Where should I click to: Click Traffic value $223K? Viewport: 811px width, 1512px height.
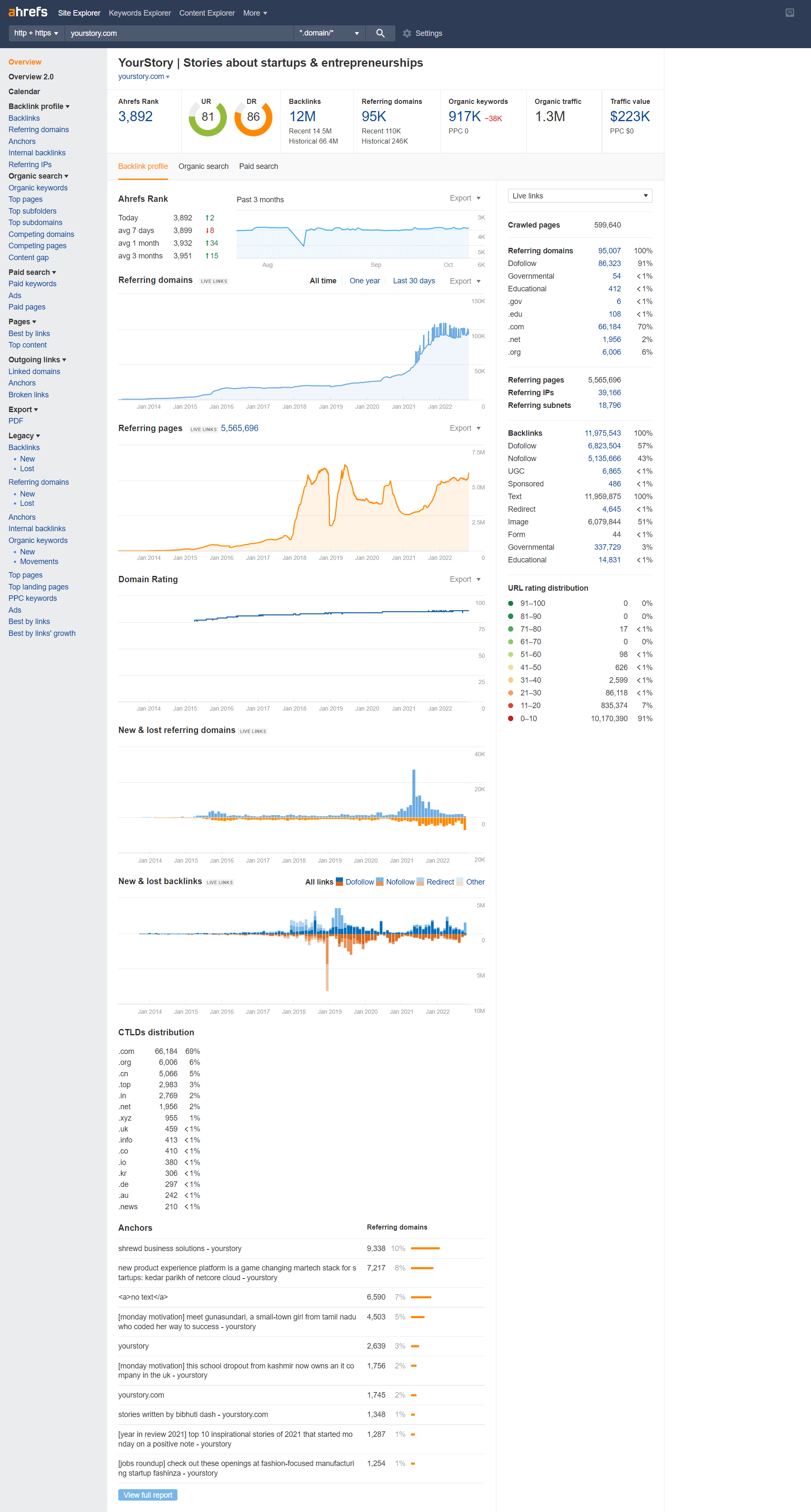pos(629,116)
